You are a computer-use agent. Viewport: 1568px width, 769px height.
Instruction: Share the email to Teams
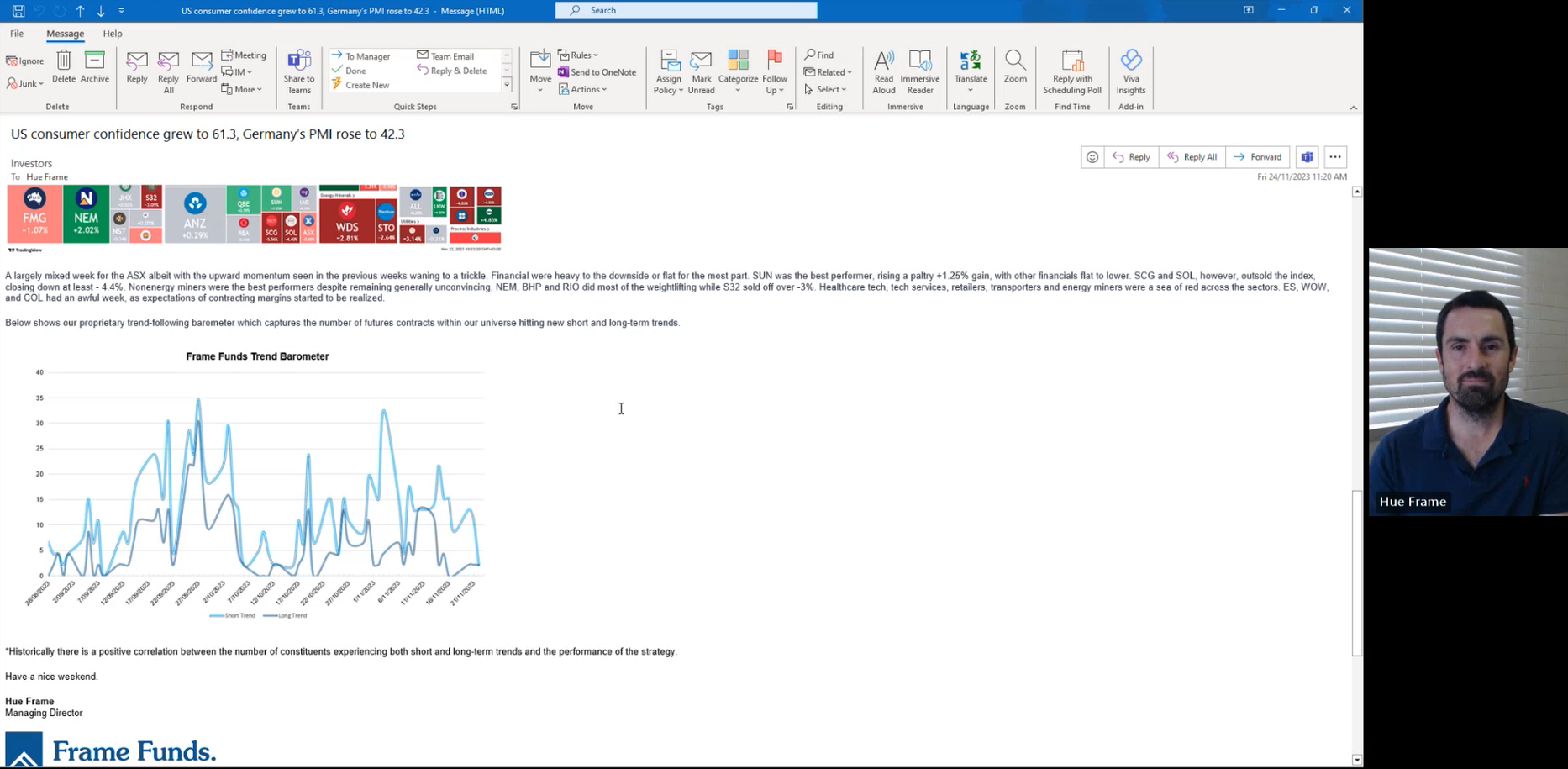point(299,72)
